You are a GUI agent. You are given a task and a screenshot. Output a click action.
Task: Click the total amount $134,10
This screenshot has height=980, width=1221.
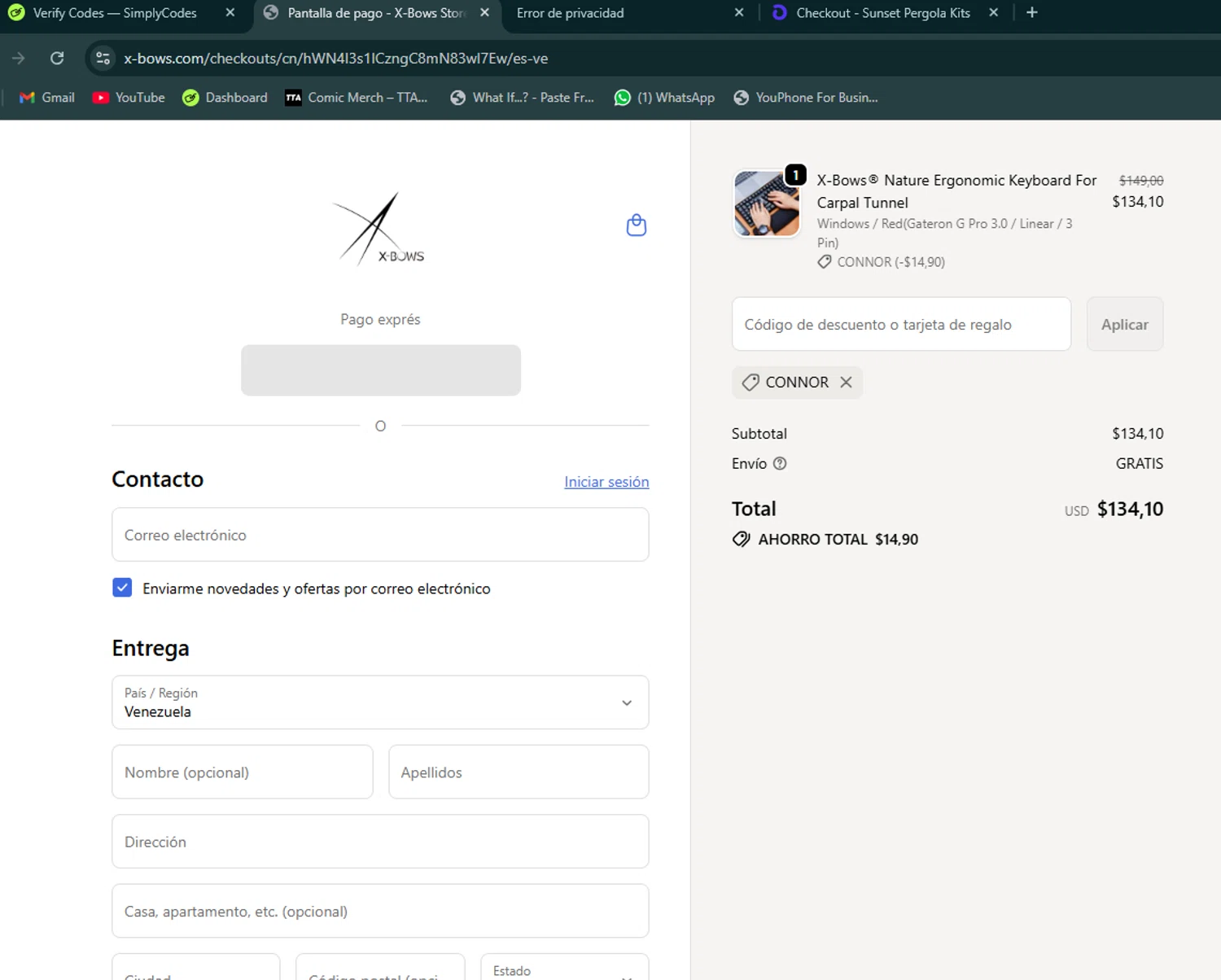tap(1130, 509)
